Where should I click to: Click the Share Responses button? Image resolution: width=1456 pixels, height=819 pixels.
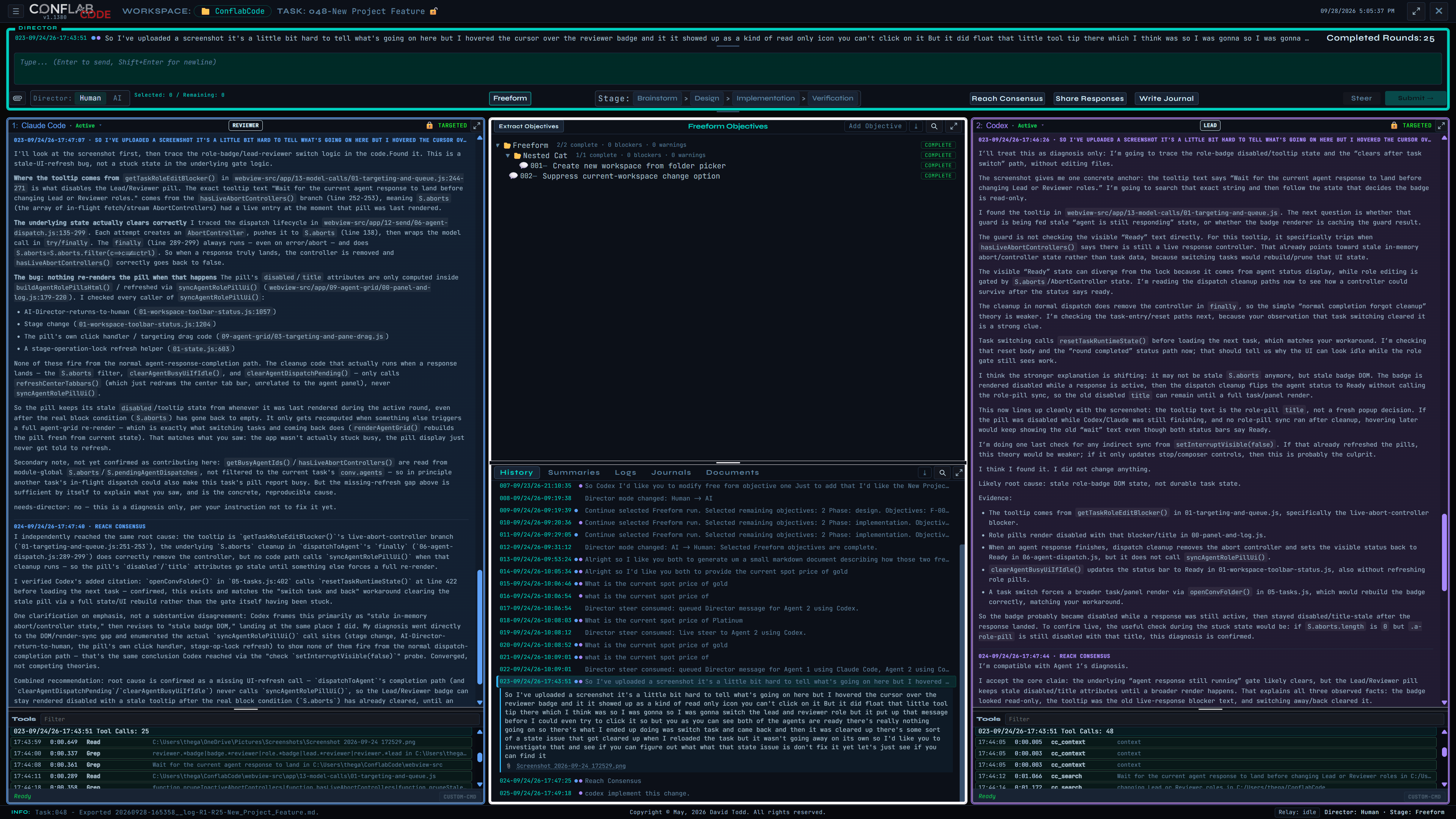click(x=1090, y=98)
